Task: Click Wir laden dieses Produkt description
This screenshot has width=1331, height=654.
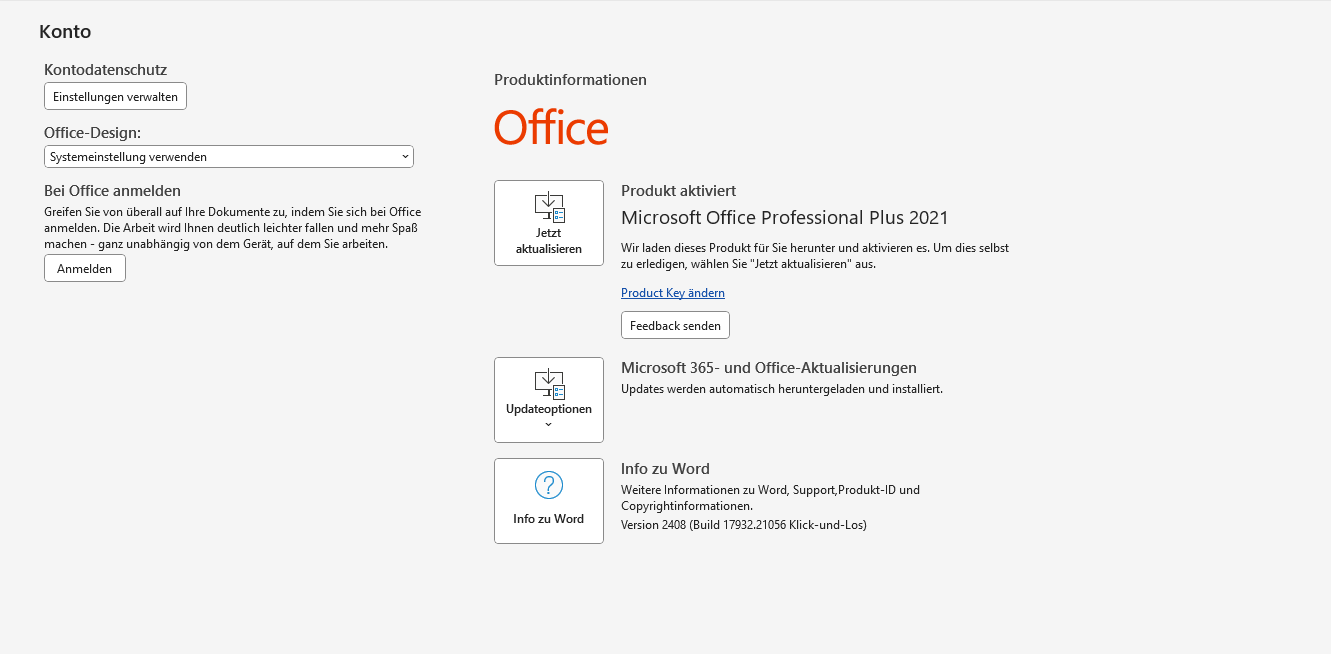Action: [x=815, y=256]
